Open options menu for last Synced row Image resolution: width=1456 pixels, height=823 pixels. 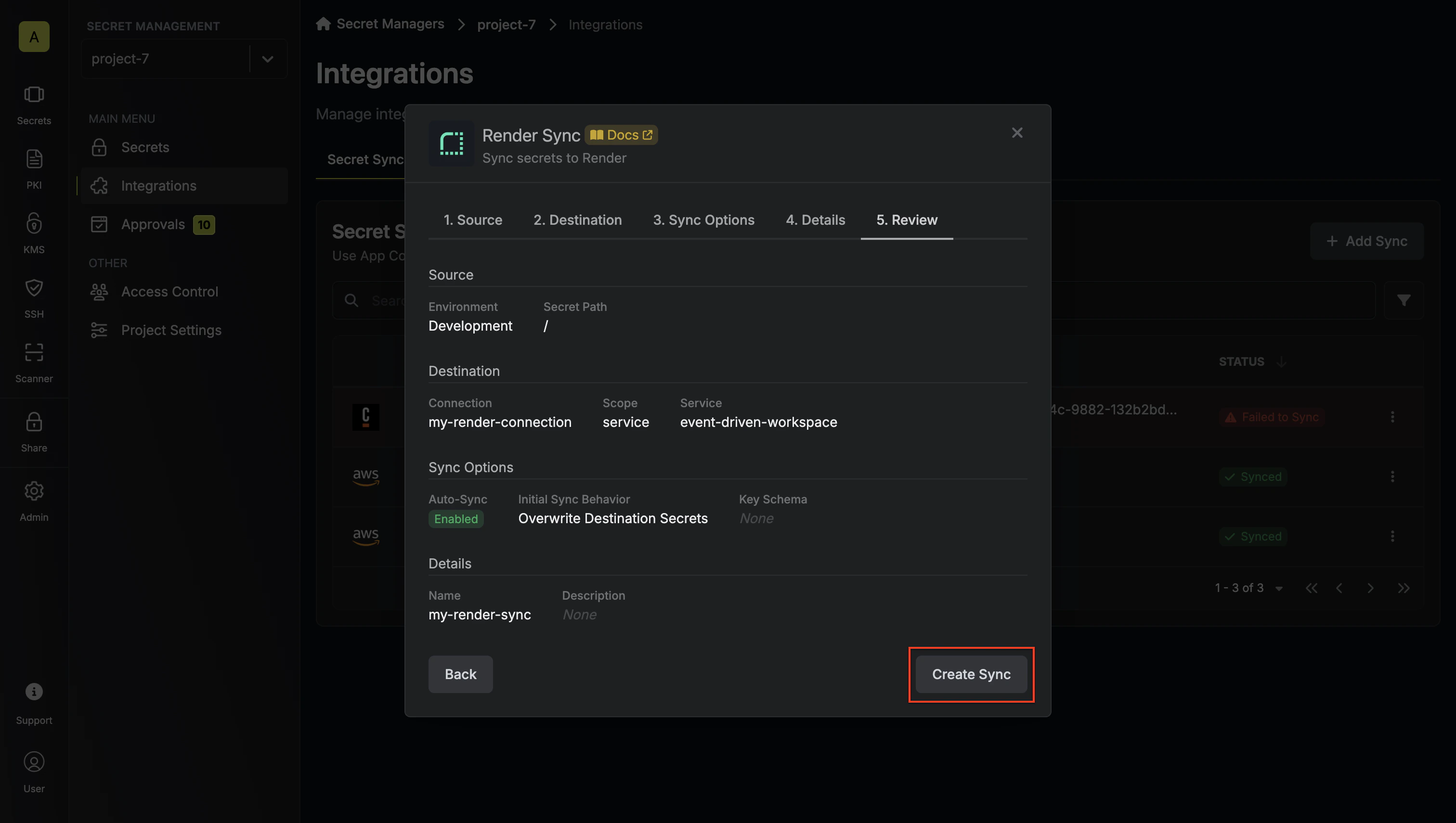click(x=1392, y=536)
